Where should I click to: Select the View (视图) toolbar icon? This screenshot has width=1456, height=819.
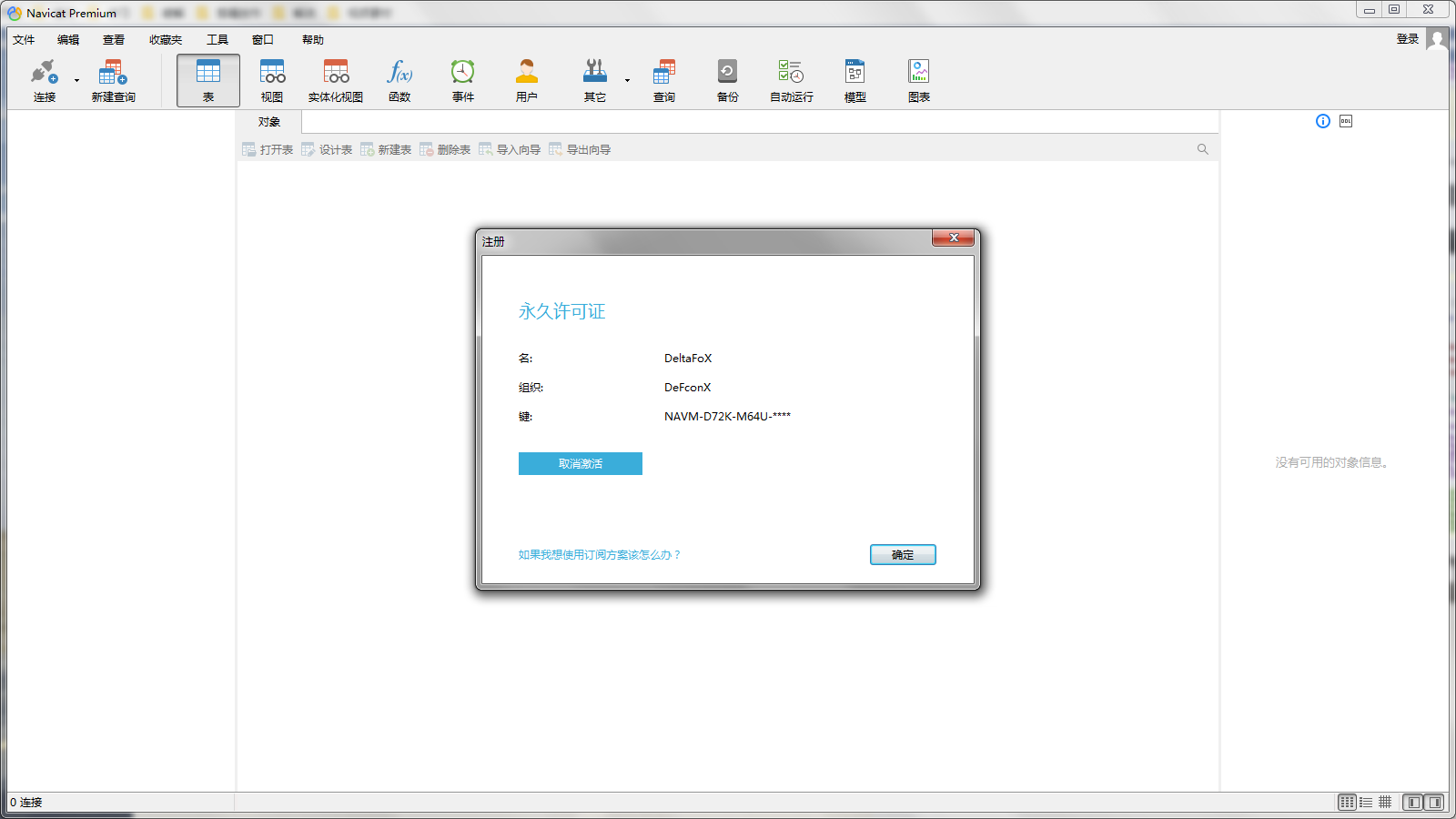pyautogui.click(x=272, y=81)
